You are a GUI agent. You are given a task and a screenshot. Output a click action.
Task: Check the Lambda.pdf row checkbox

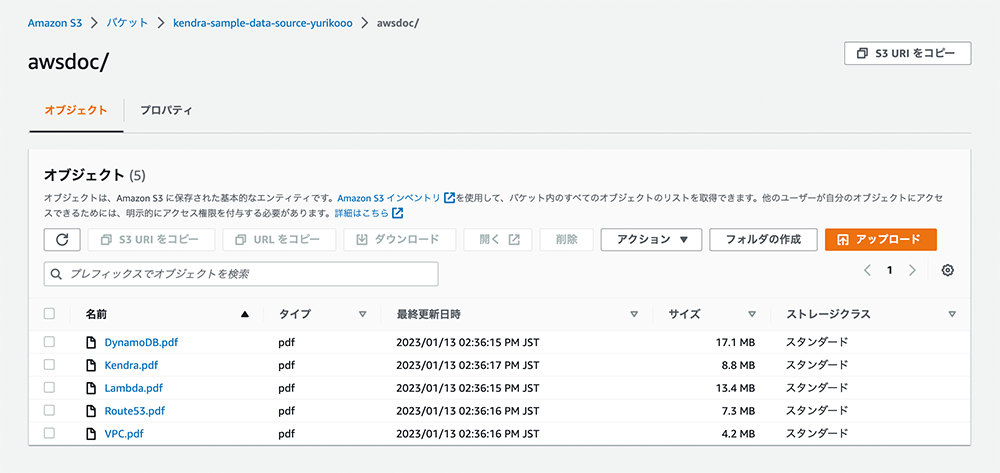49,388
